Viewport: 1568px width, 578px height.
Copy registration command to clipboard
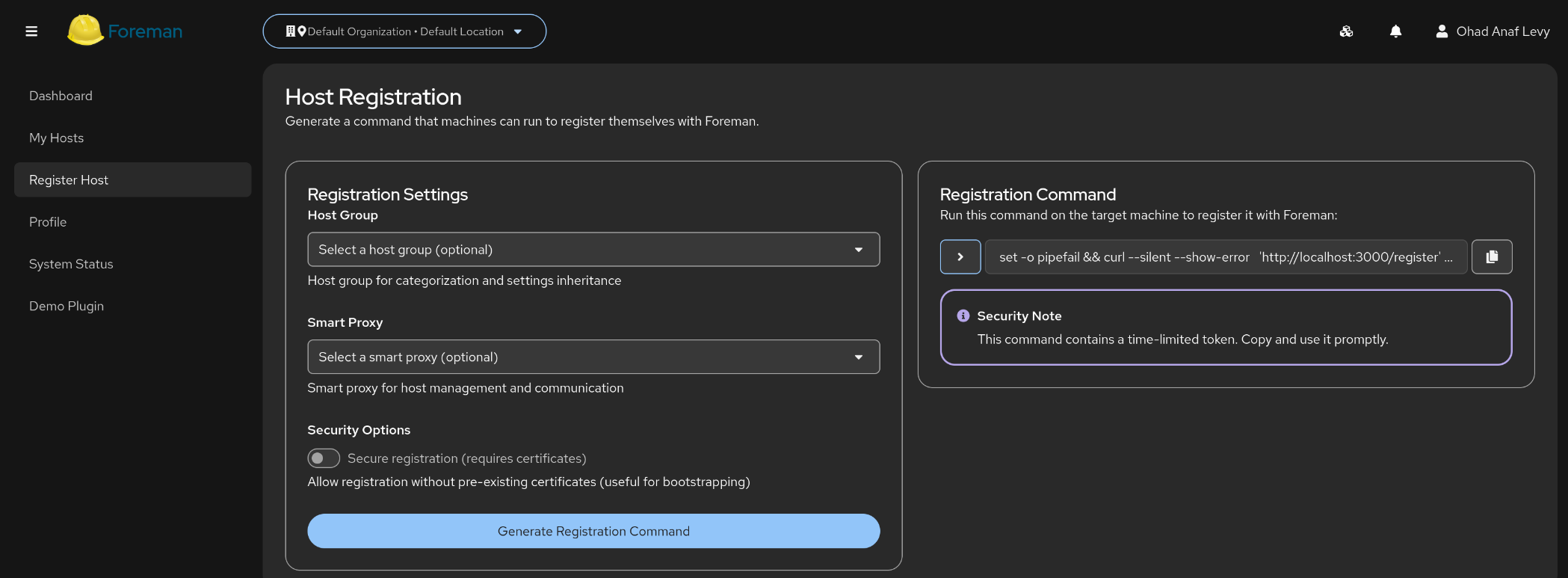click(1492, 257)
